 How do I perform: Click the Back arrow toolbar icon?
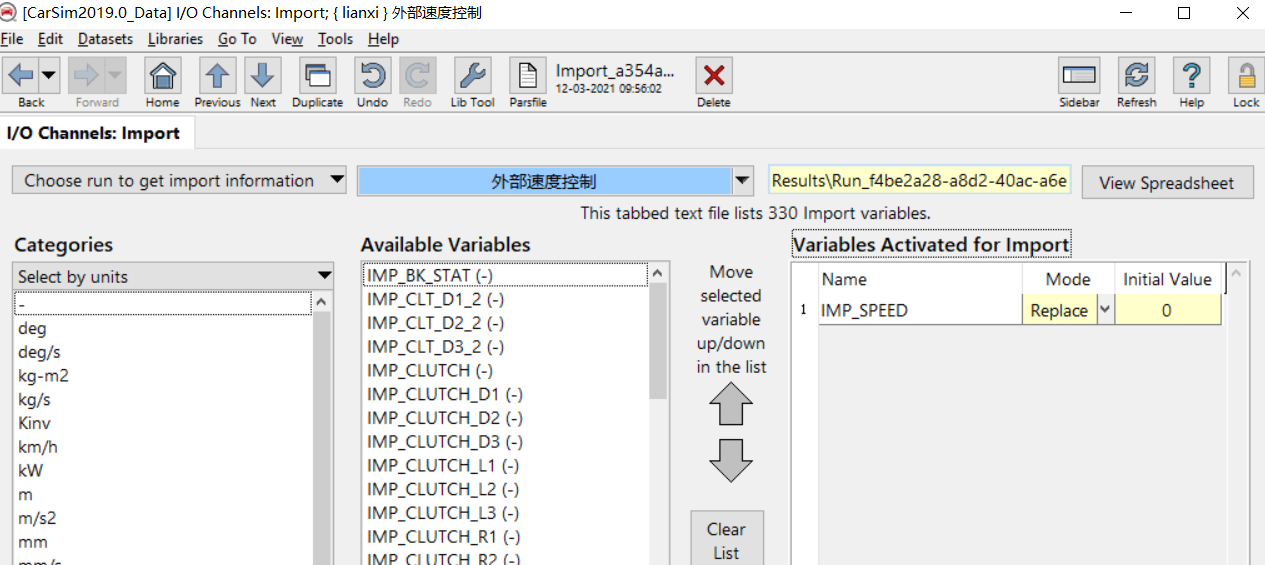point(21,75)
